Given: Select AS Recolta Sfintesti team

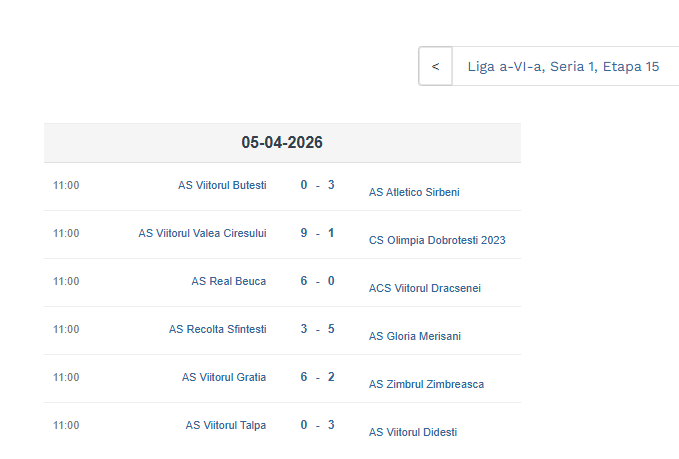Looking at the screenshot, I should [217, 329].
